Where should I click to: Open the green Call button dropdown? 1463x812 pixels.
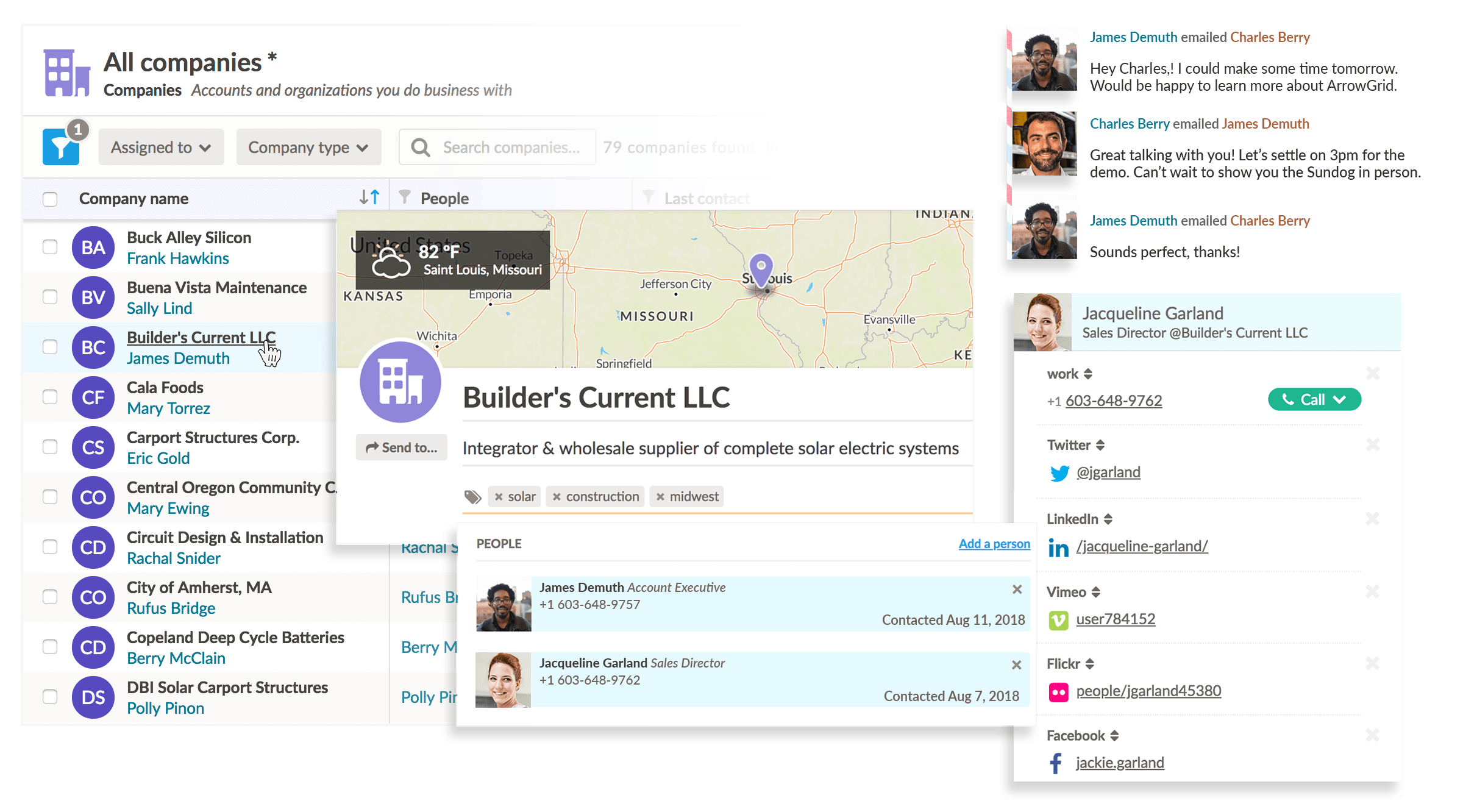pyautogui.click(x=1340, y=399)
